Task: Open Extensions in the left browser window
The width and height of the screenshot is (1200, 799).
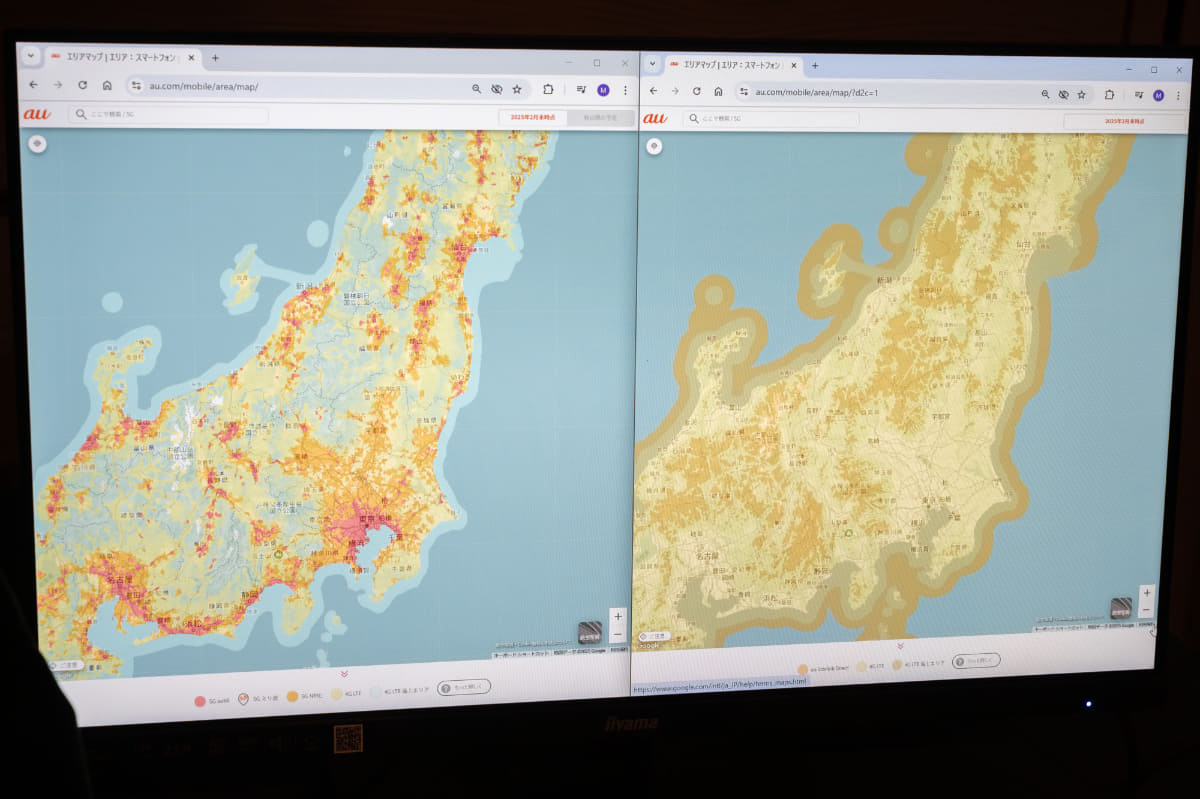Action: click(548, 89)
